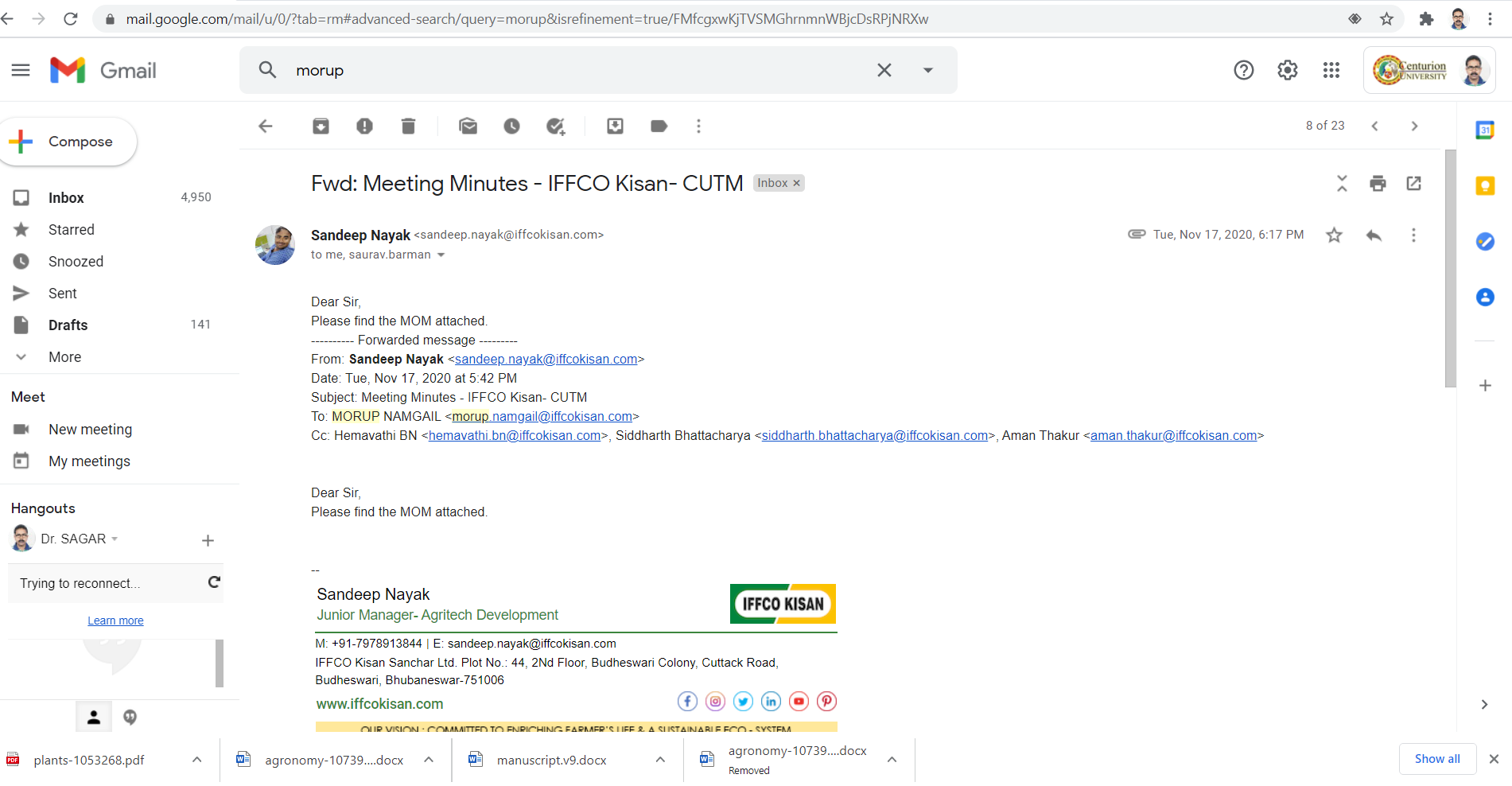Open www.iffcokisan.com website link
This screenshot has width=1512, height=786.
click(379, 704)
